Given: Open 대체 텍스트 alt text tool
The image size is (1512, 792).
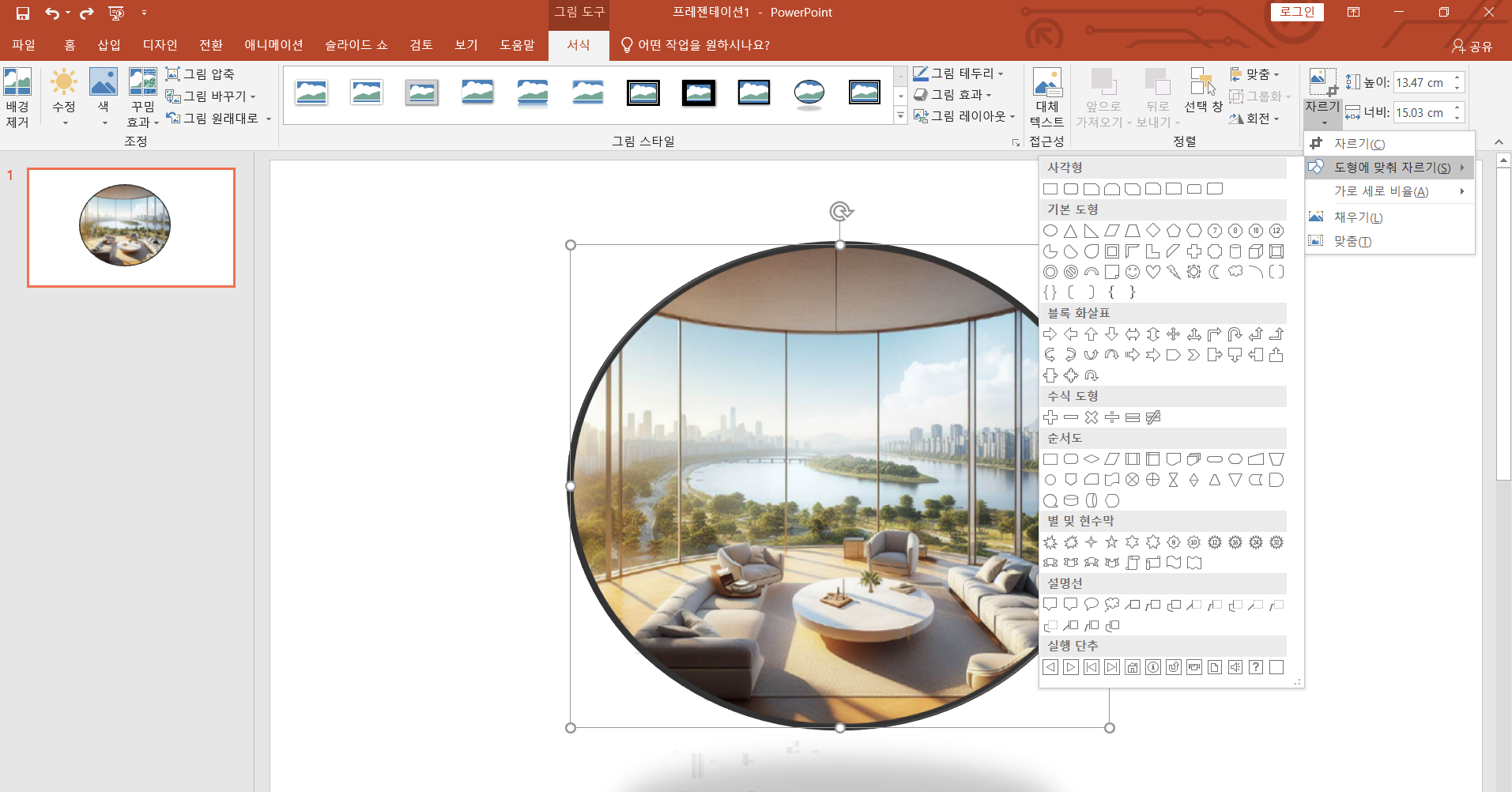Looking at the screenshot, I should pyautogui.click(x=1047, y=98).
